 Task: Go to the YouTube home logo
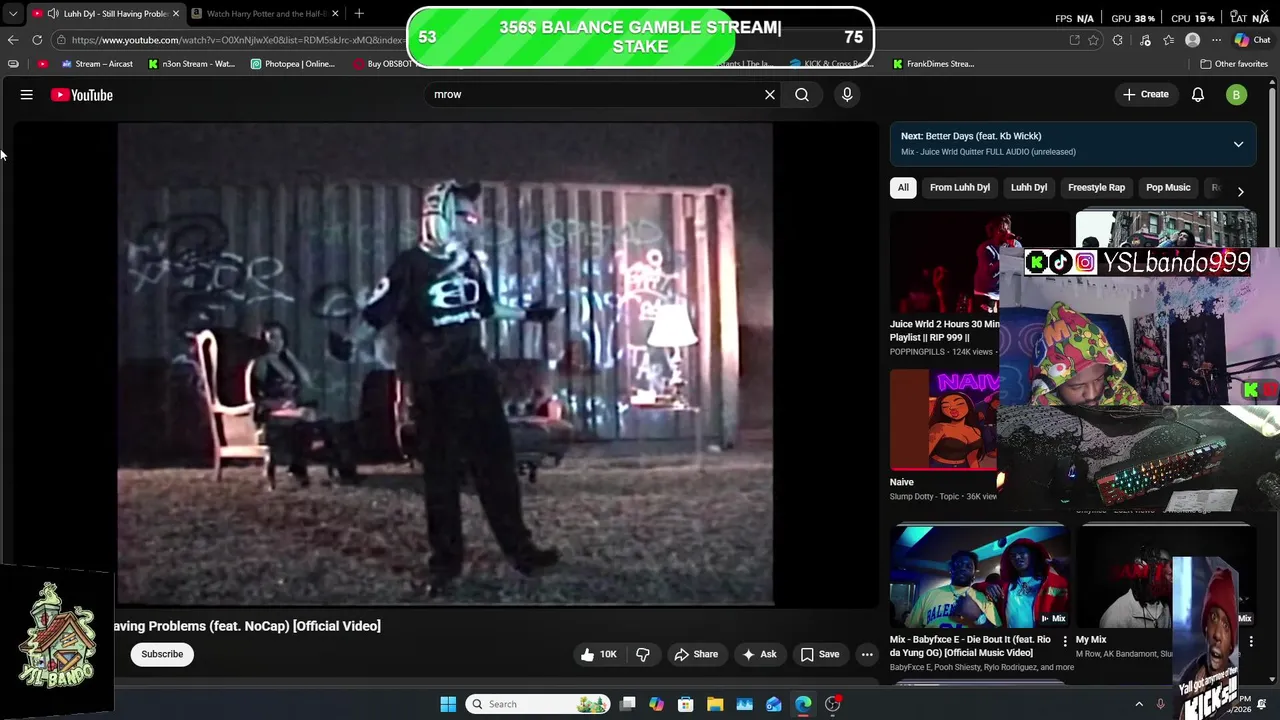[x=82, y=95]
